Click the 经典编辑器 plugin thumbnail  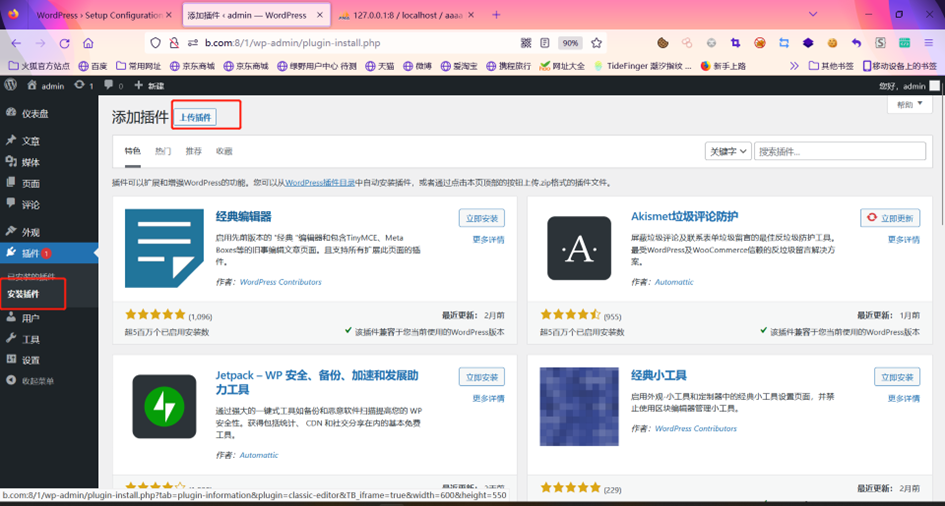(x=164, y=248)
